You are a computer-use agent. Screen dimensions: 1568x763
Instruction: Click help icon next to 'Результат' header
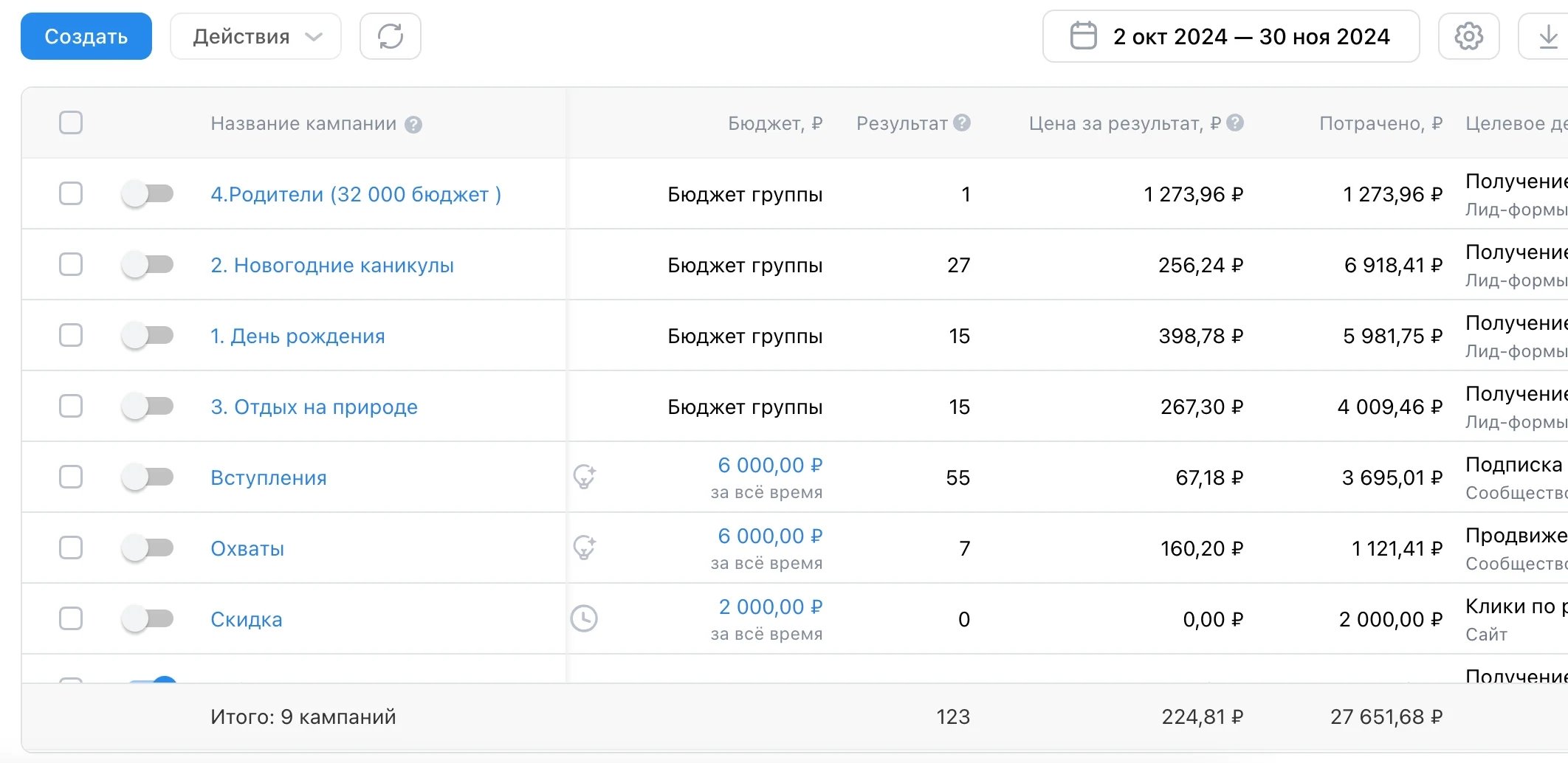(x=961, y=123)
